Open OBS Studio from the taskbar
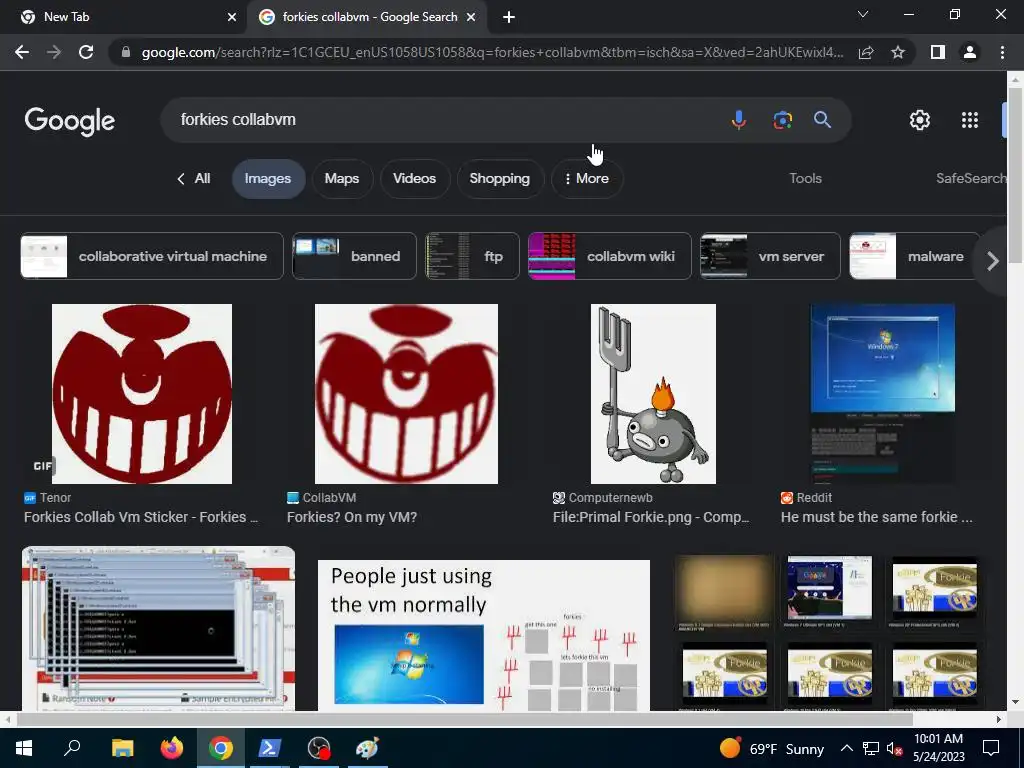 (x=319, y=748)
